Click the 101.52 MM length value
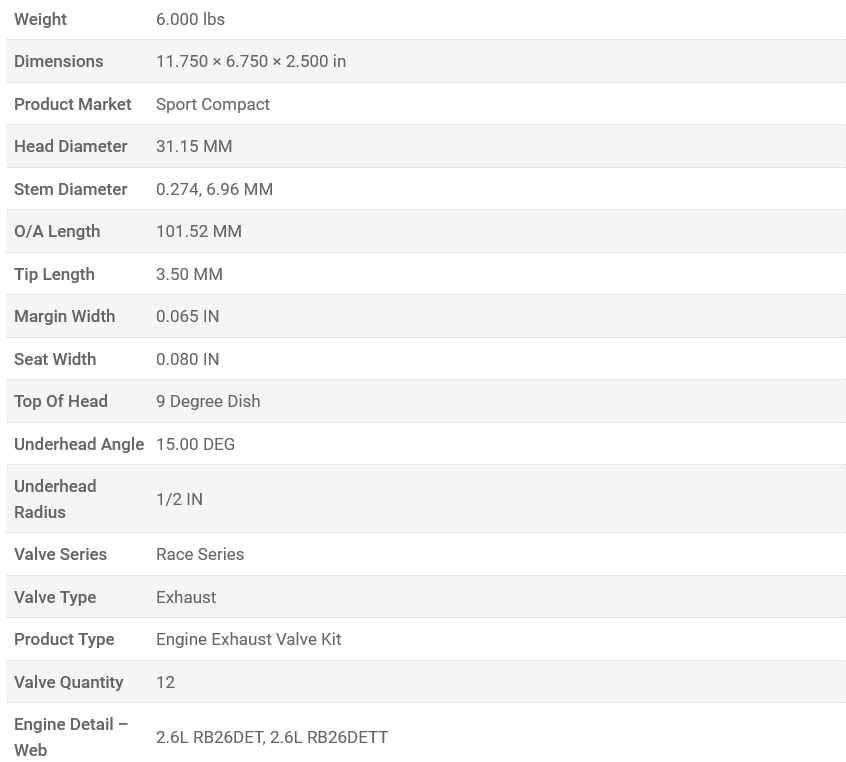 pos(199,231)
